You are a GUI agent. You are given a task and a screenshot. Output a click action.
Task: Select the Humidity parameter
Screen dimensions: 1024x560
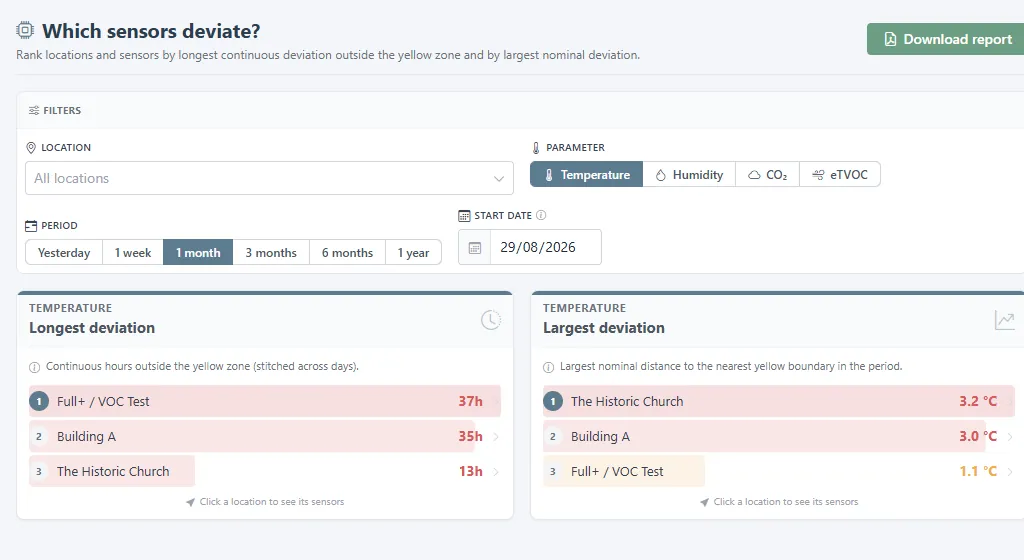[x=689, y=174]
